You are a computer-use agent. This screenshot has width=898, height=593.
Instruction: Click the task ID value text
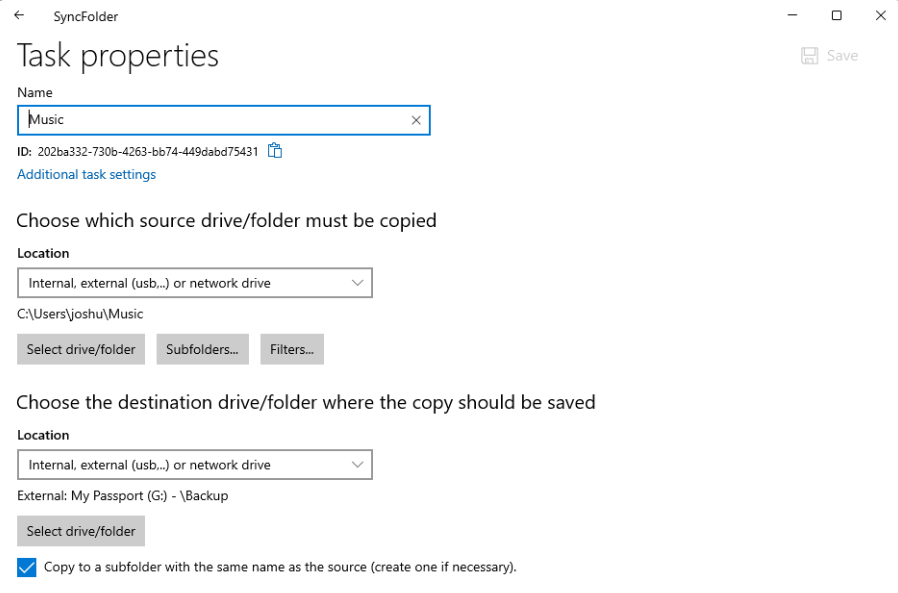pyautogui.click(x=148, y=152)
